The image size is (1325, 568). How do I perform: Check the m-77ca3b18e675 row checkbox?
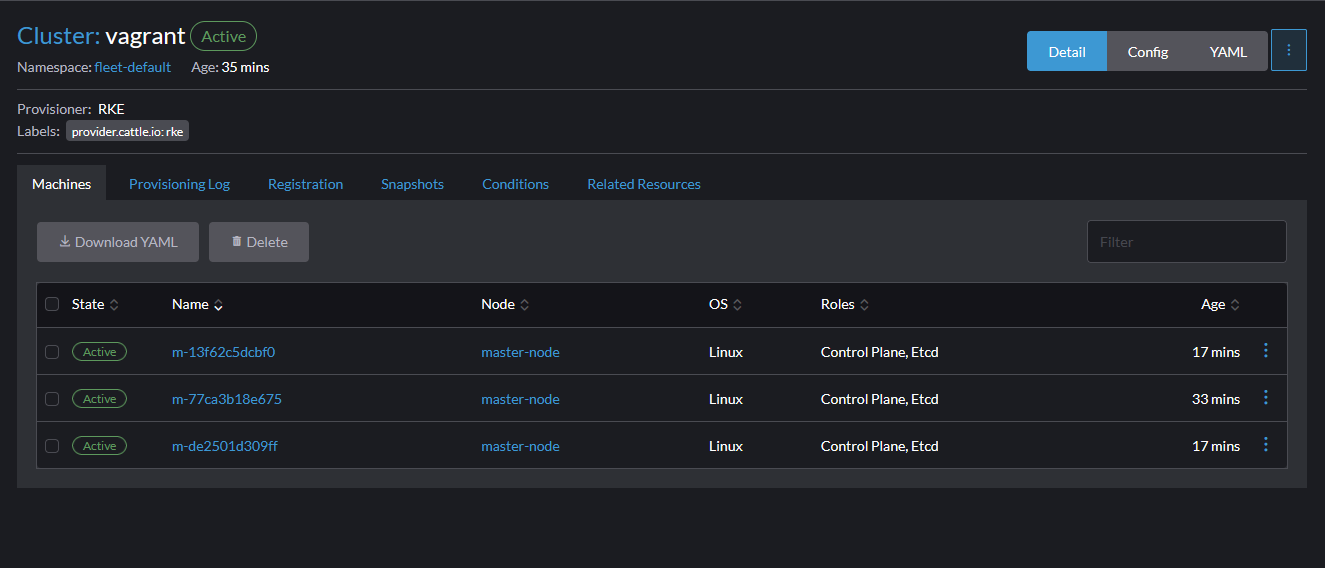(x=52, y=399)
